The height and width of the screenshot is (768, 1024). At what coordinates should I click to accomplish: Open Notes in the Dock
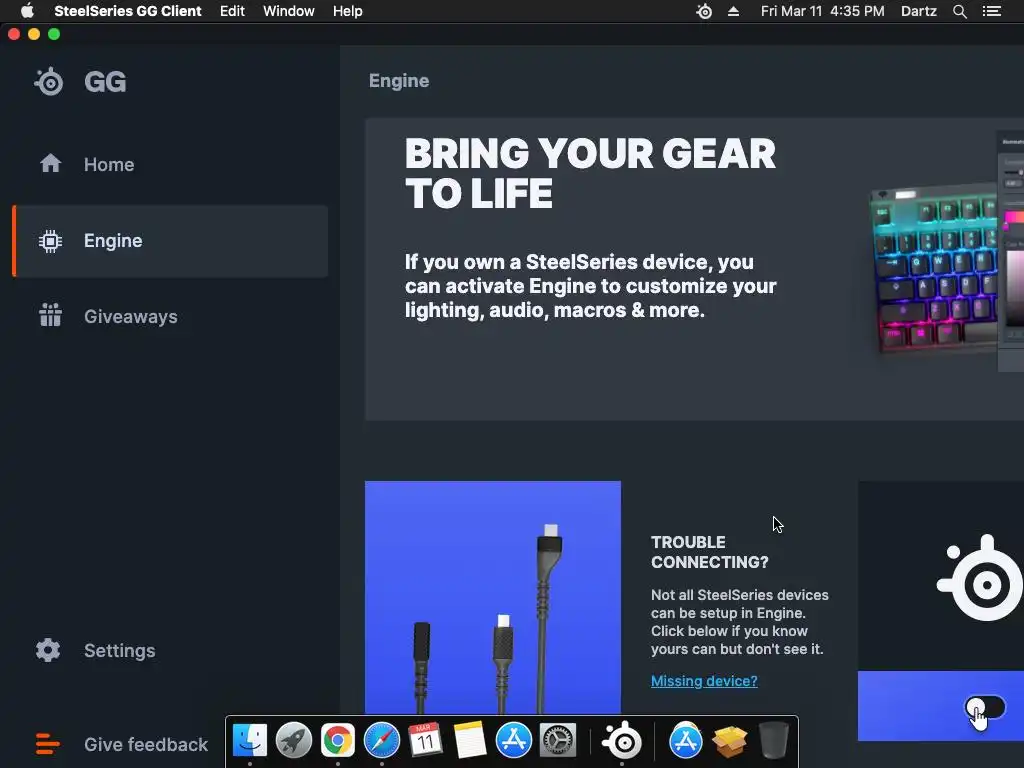[x=470, y=741]
